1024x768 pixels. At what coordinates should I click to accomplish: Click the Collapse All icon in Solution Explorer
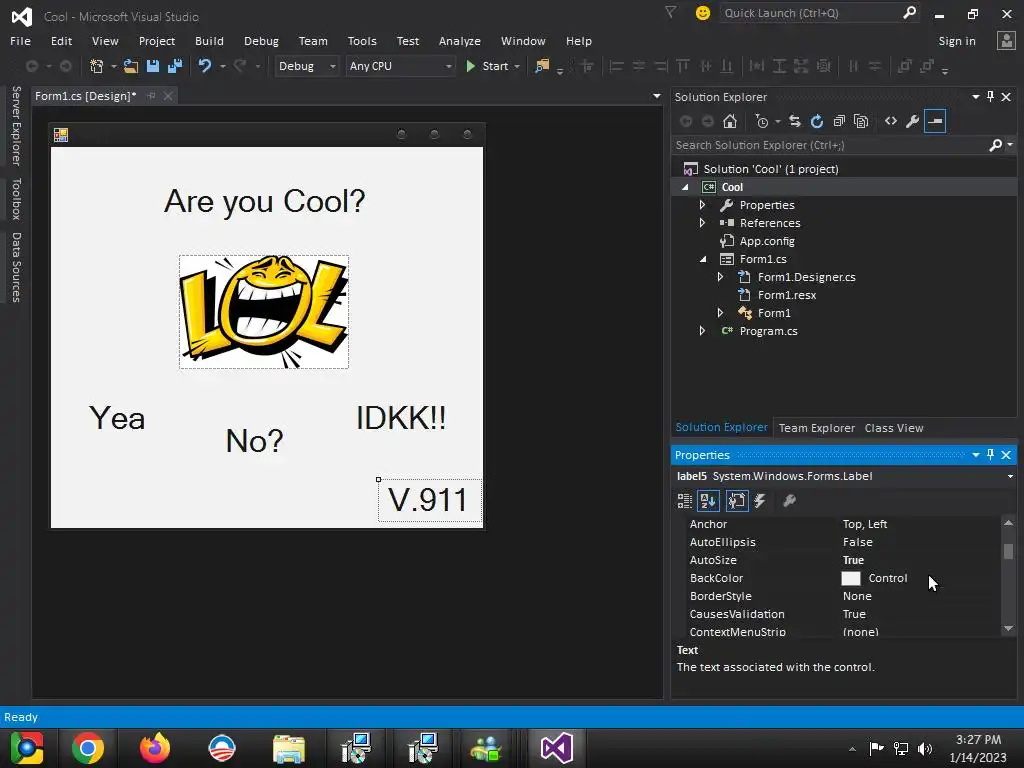pyautogui.click(x=839, y=121)
